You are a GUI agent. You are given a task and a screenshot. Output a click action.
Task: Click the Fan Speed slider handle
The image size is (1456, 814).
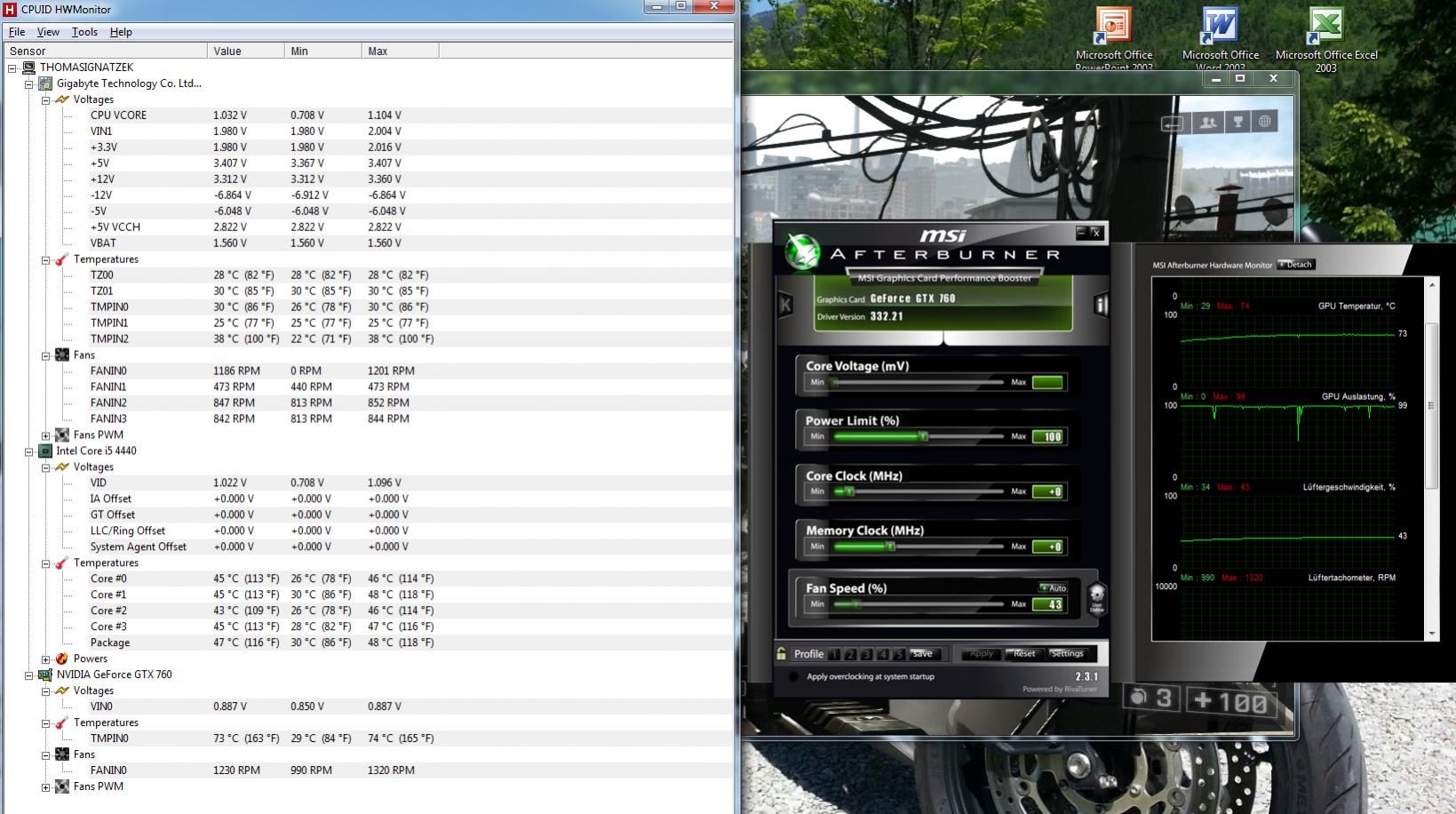click(x=858, y=604)
